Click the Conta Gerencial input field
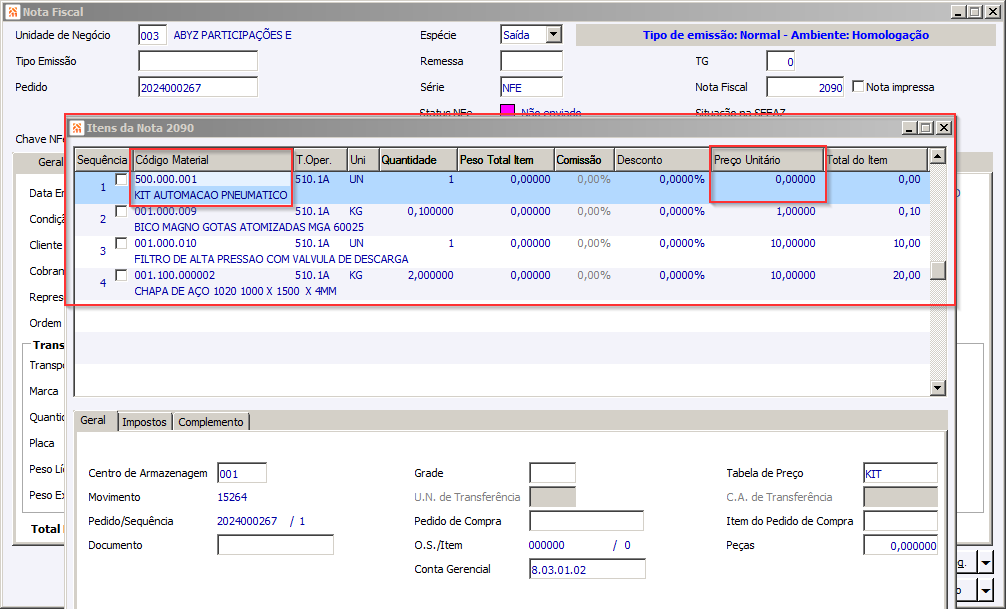This screenshot has height=609, width=1006. click(587, 569)
